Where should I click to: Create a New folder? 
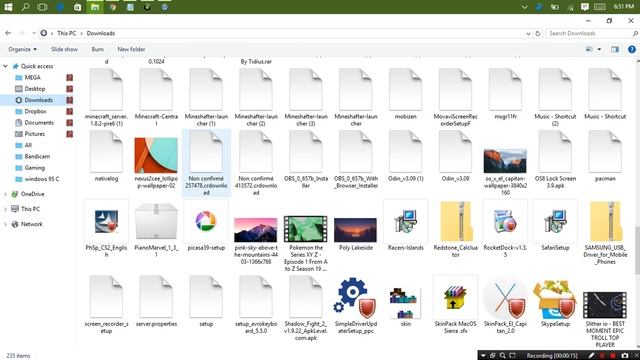(x=131, y=49)
